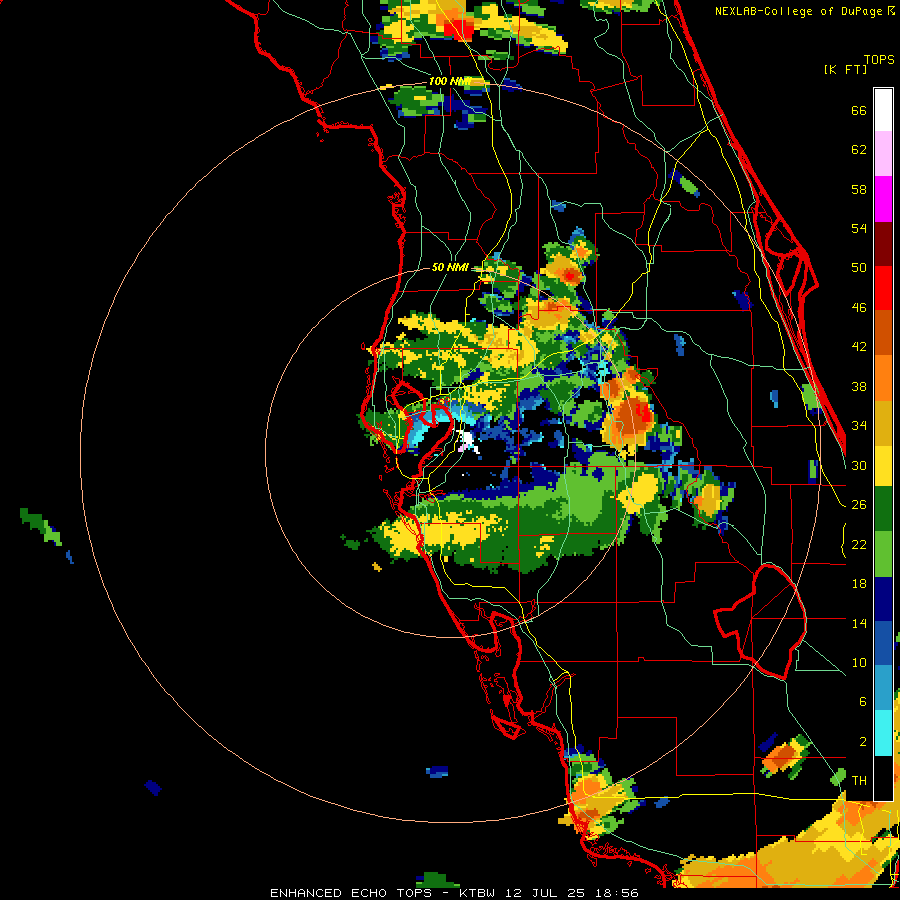The width and height of the screenshot is (900, 900).
Task: Click the K FT unit label
Action: (845, 69)
